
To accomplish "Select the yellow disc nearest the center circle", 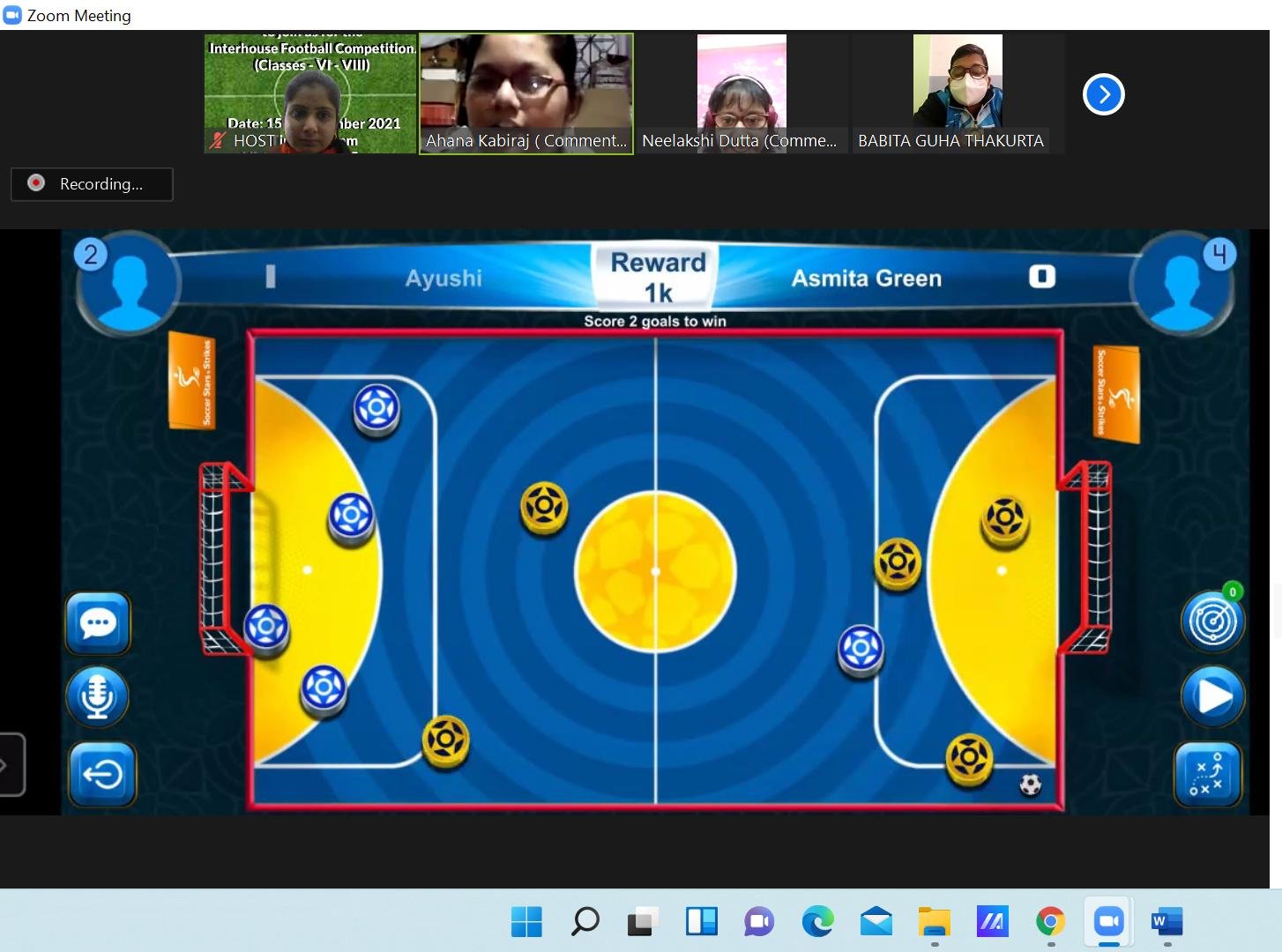I will click(x=544, y=508).
